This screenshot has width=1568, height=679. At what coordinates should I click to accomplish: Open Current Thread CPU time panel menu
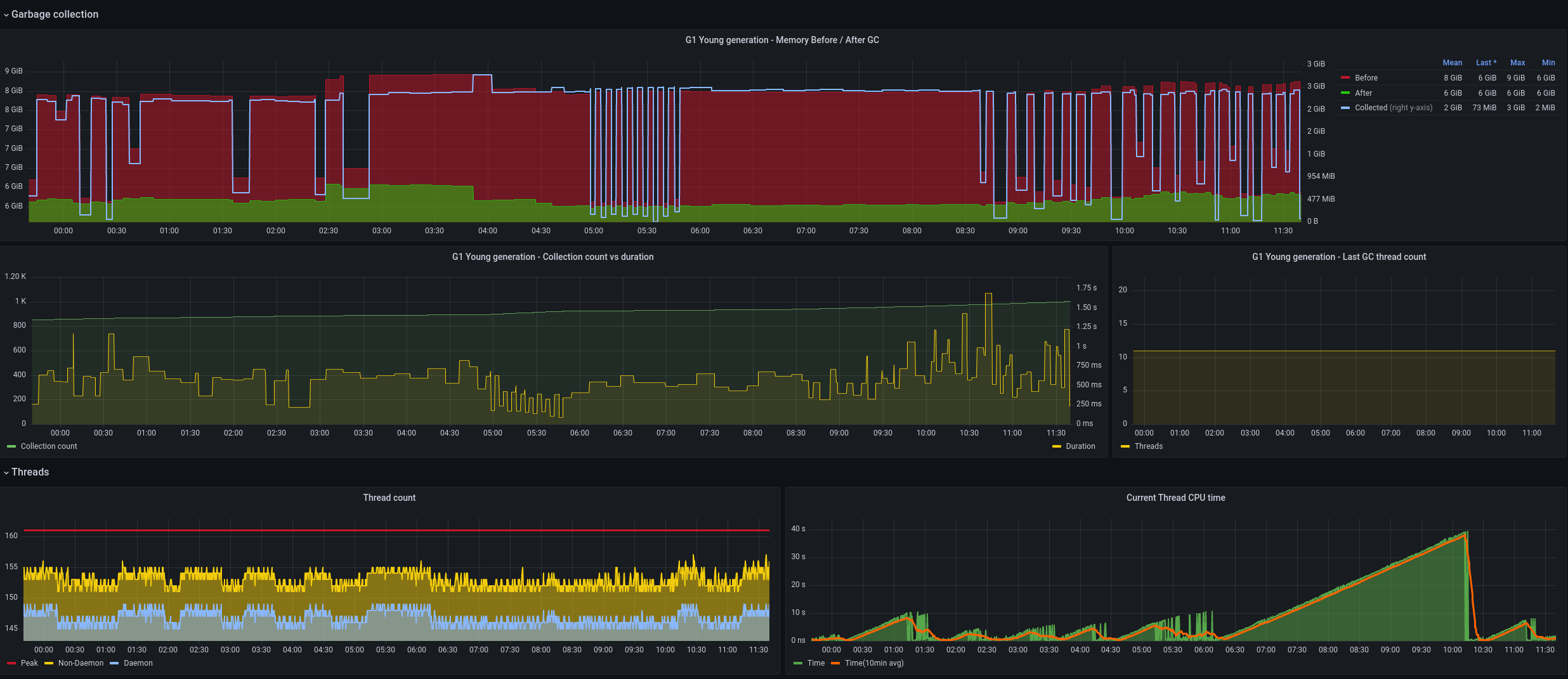tap(1175, 498)
